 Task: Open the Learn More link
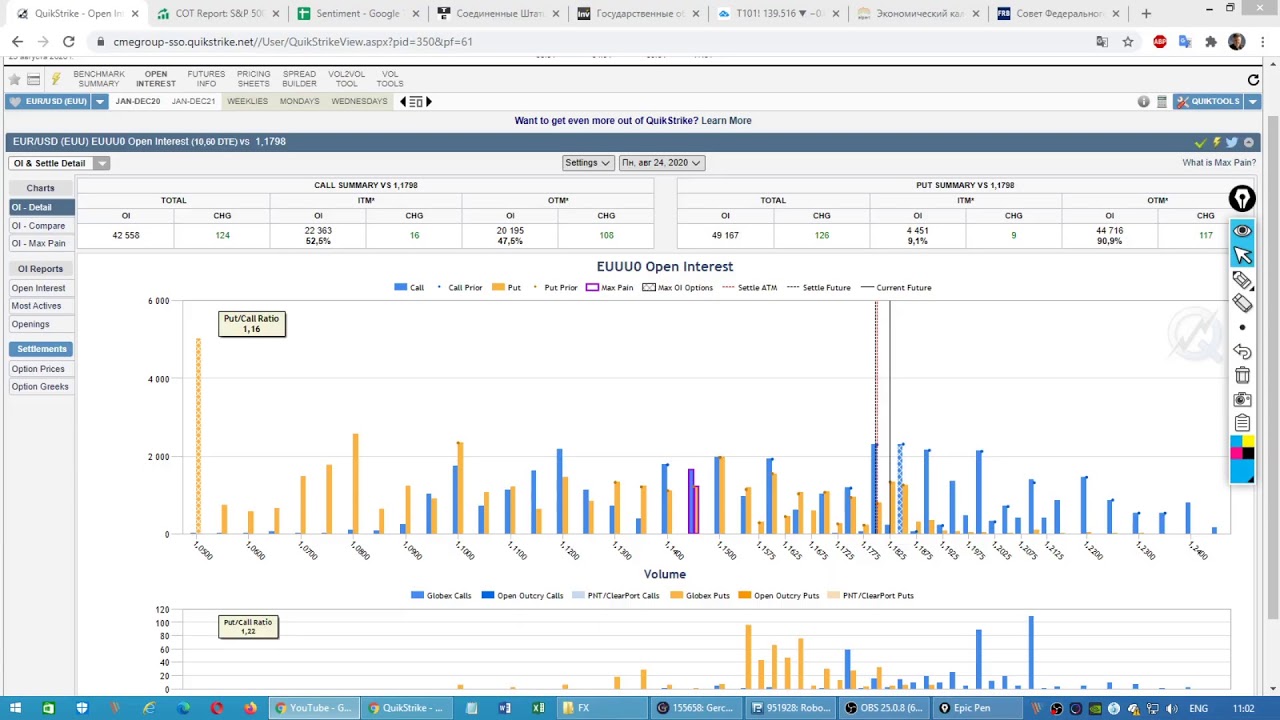point(726,121)
